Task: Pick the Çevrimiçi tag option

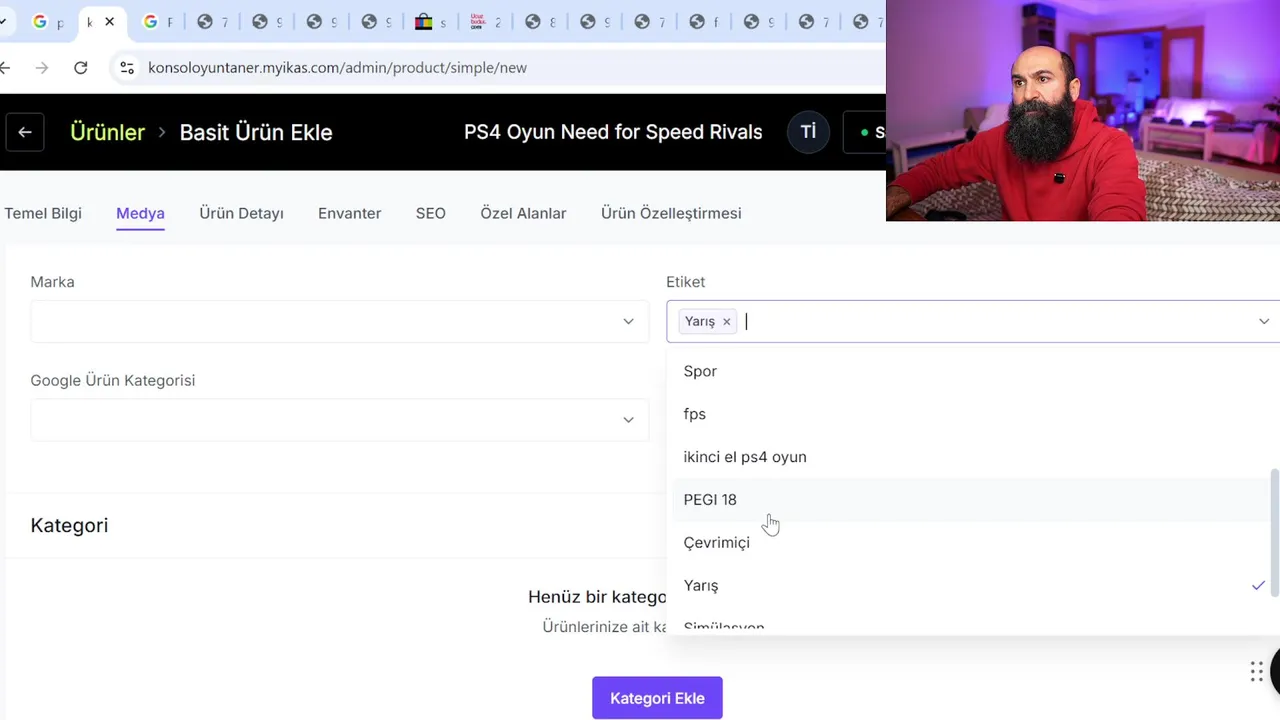Action: click(x=973, y=543)
